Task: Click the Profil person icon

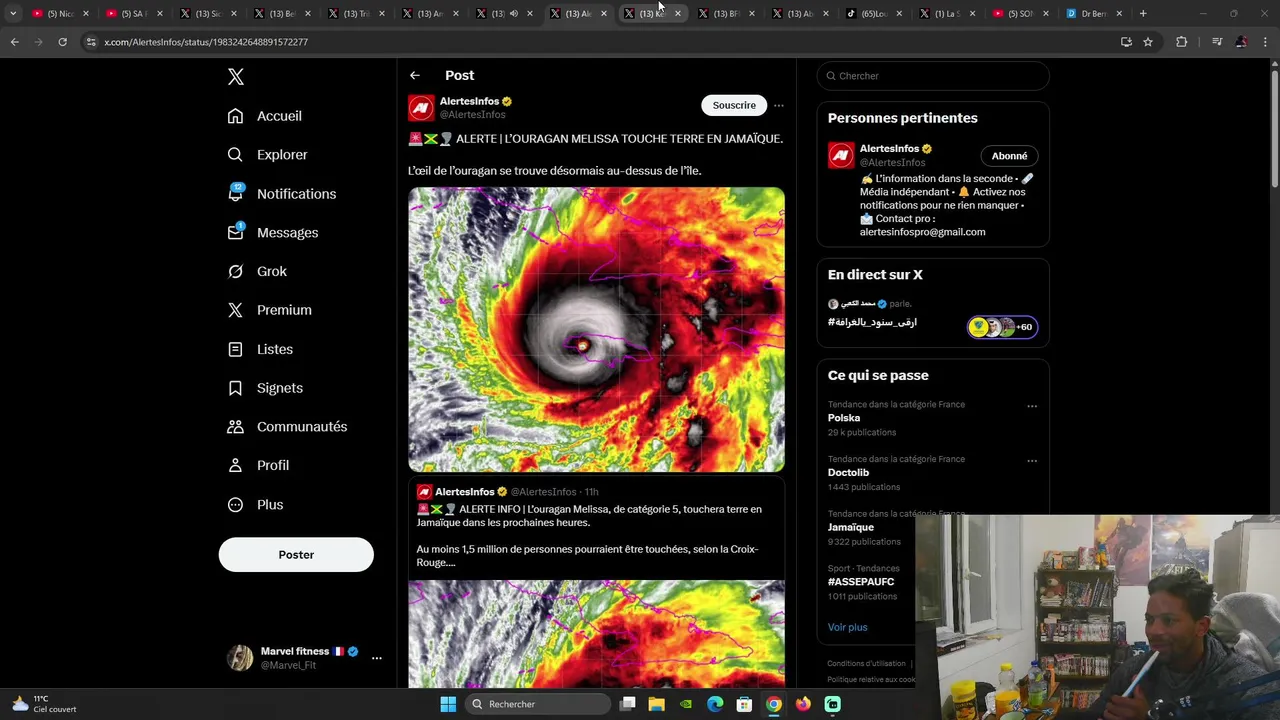Action: coord(235,465)
